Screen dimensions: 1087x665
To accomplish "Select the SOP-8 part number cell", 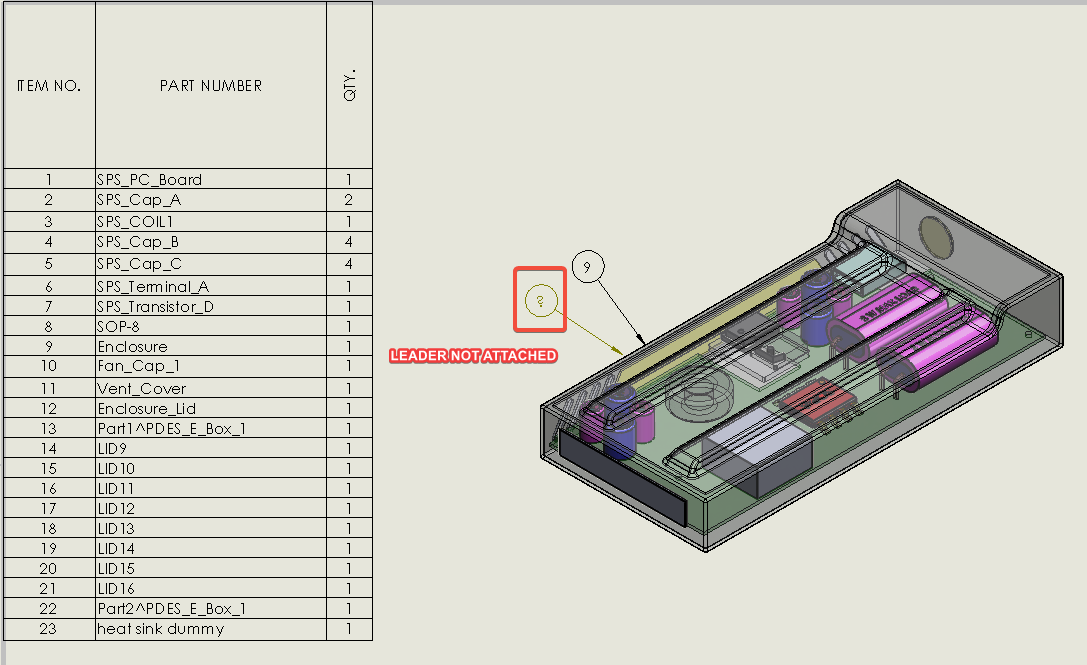I will (211, 326).
